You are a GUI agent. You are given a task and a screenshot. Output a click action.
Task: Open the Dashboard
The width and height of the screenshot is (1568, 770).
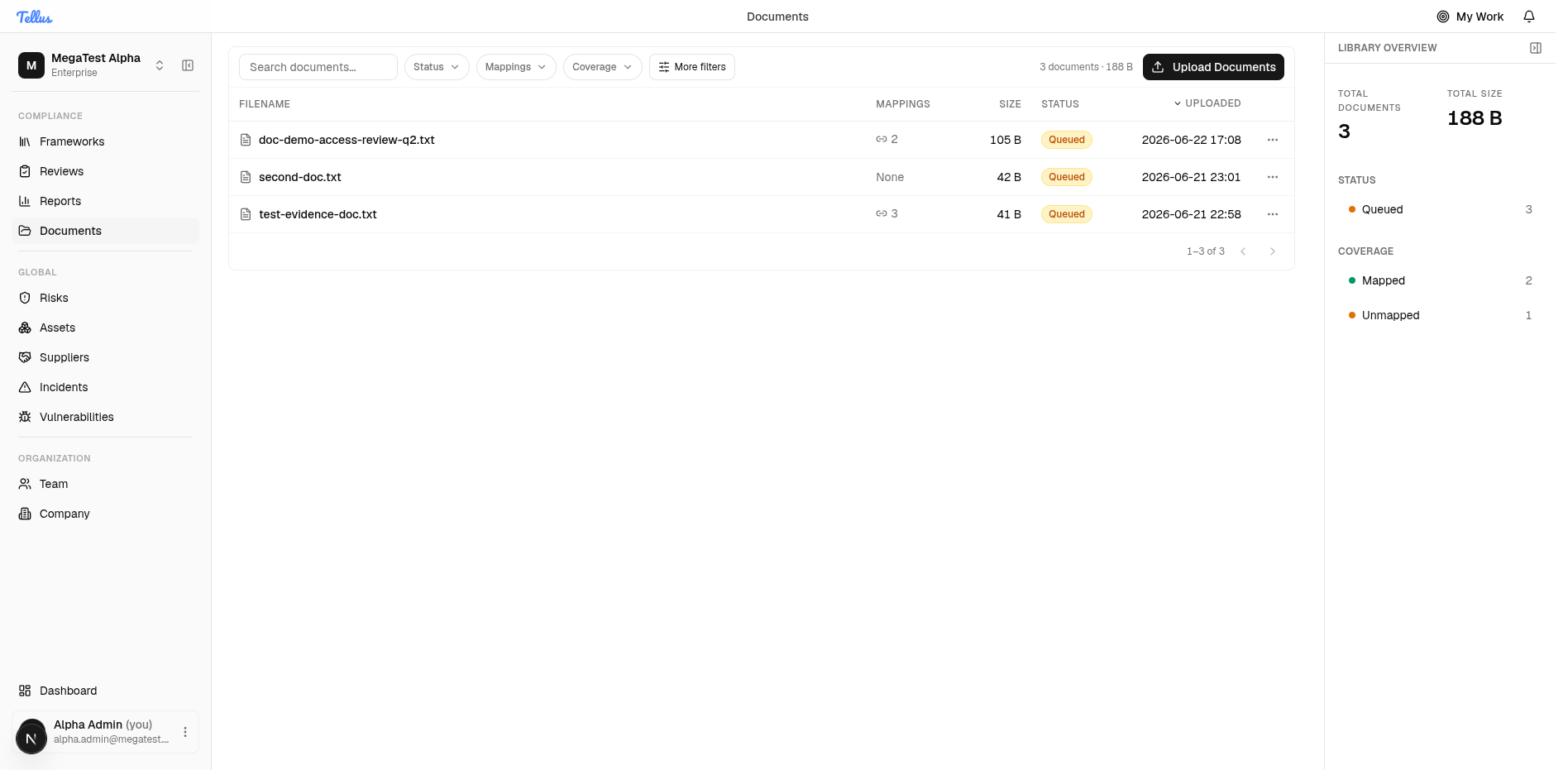(x=106, y=691)
